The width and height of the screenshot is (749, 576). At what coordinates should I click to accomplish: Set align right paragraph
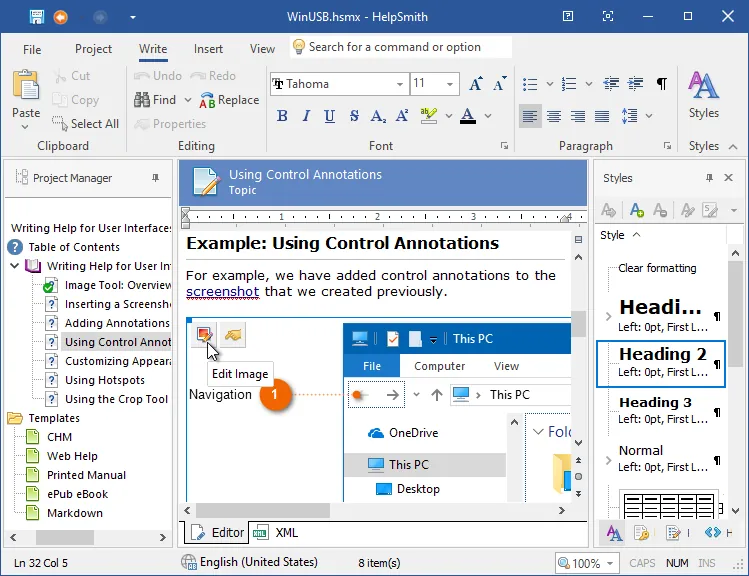pyautogui.click(x=578, y=116)
